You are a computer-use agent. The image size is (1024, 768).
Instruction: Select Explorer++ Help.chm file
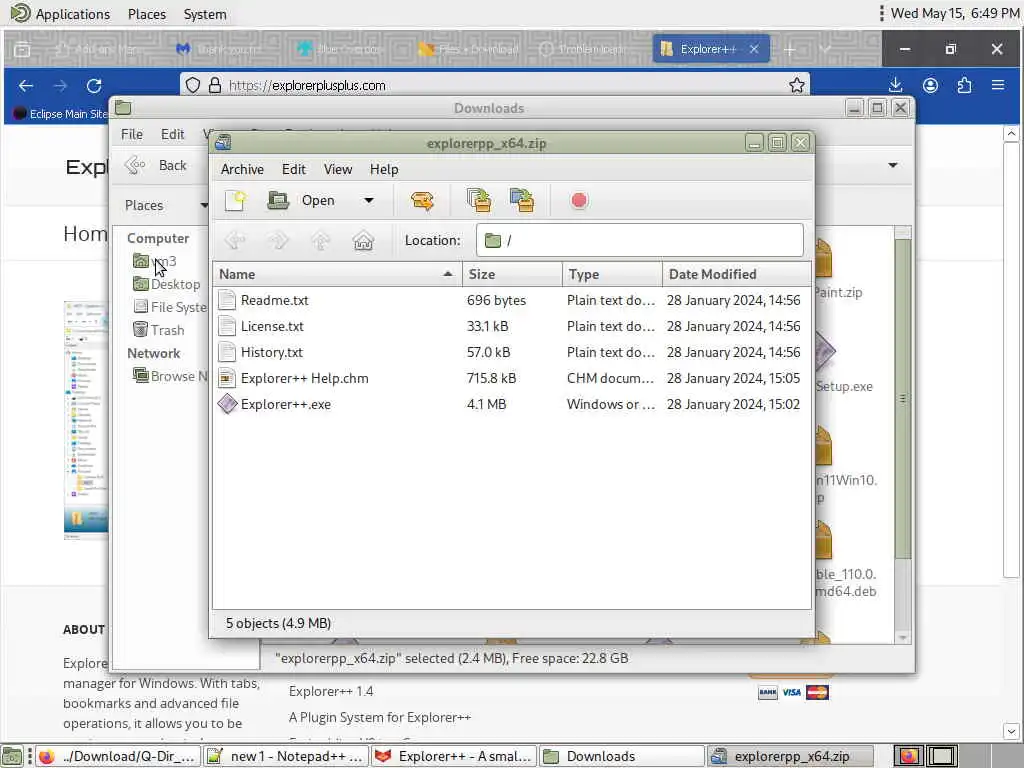[512, 378]
